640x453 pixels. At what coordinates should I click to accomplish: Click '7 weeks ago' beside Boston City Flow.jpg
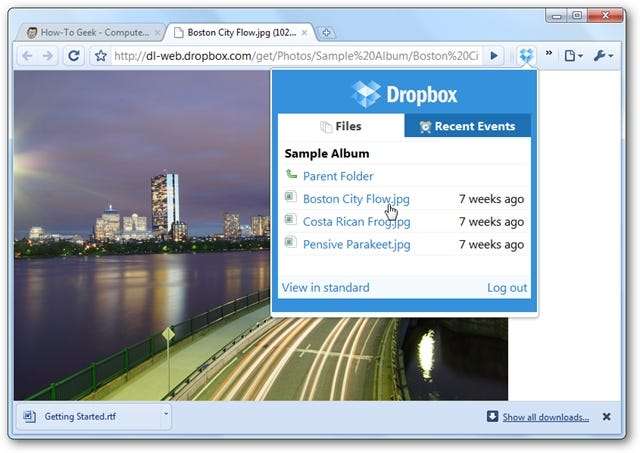tap(491, 199)
